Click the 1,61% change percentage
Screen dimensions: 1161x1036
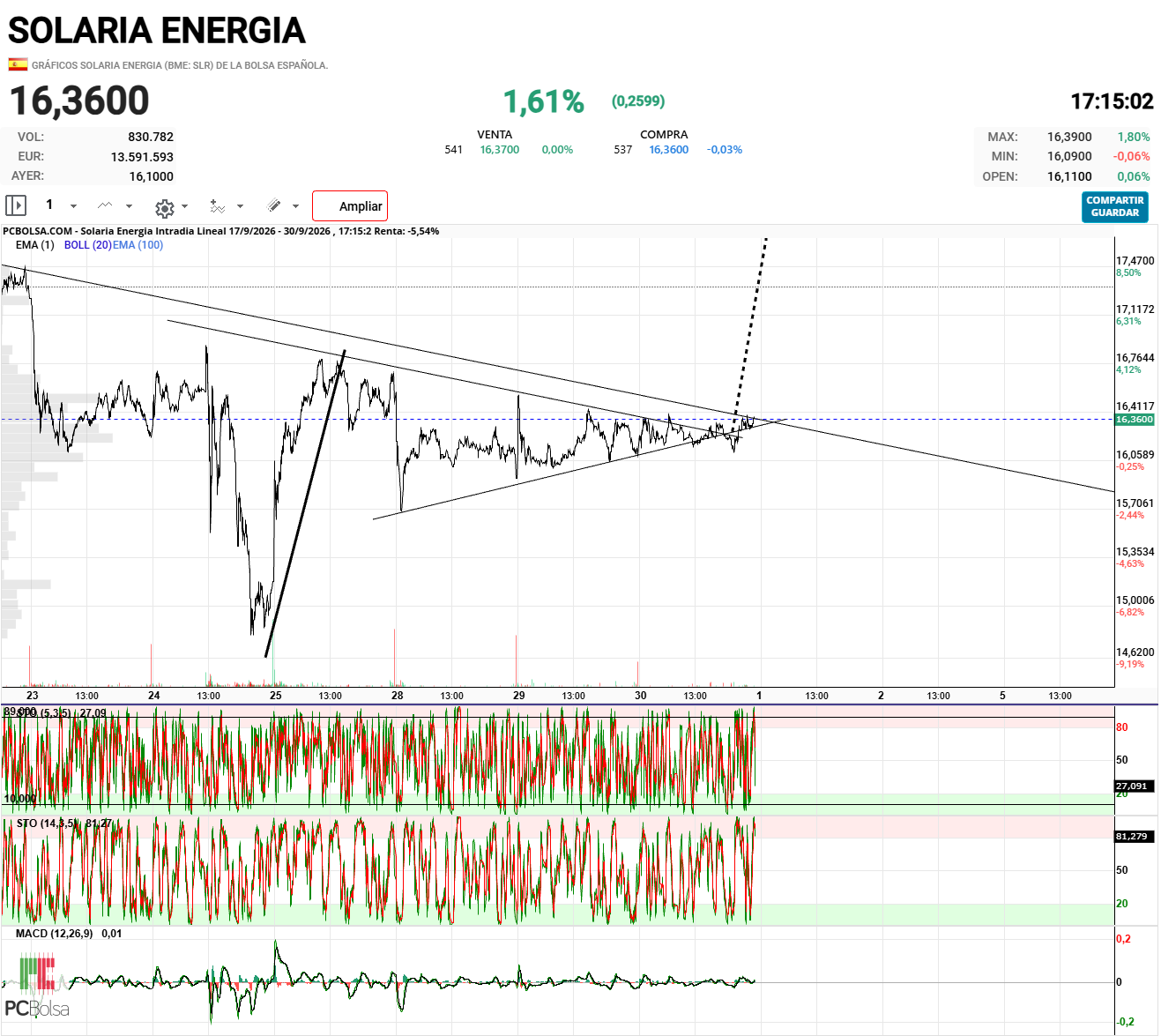pyautogui.click(x=544, y=101)
